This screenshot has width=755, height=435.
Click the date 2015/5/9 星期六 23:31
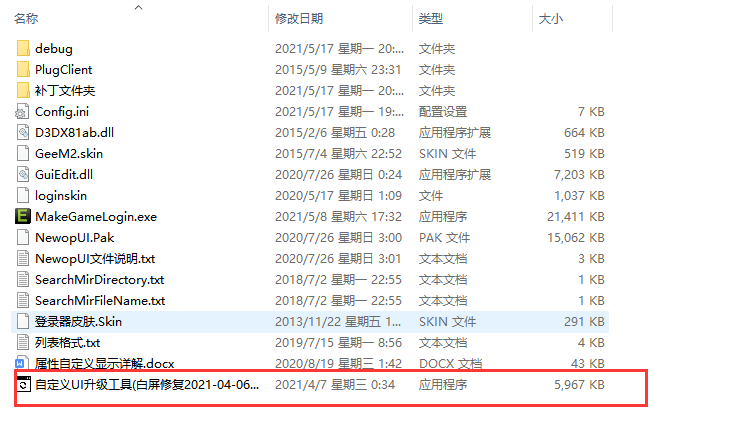[338, 70]
